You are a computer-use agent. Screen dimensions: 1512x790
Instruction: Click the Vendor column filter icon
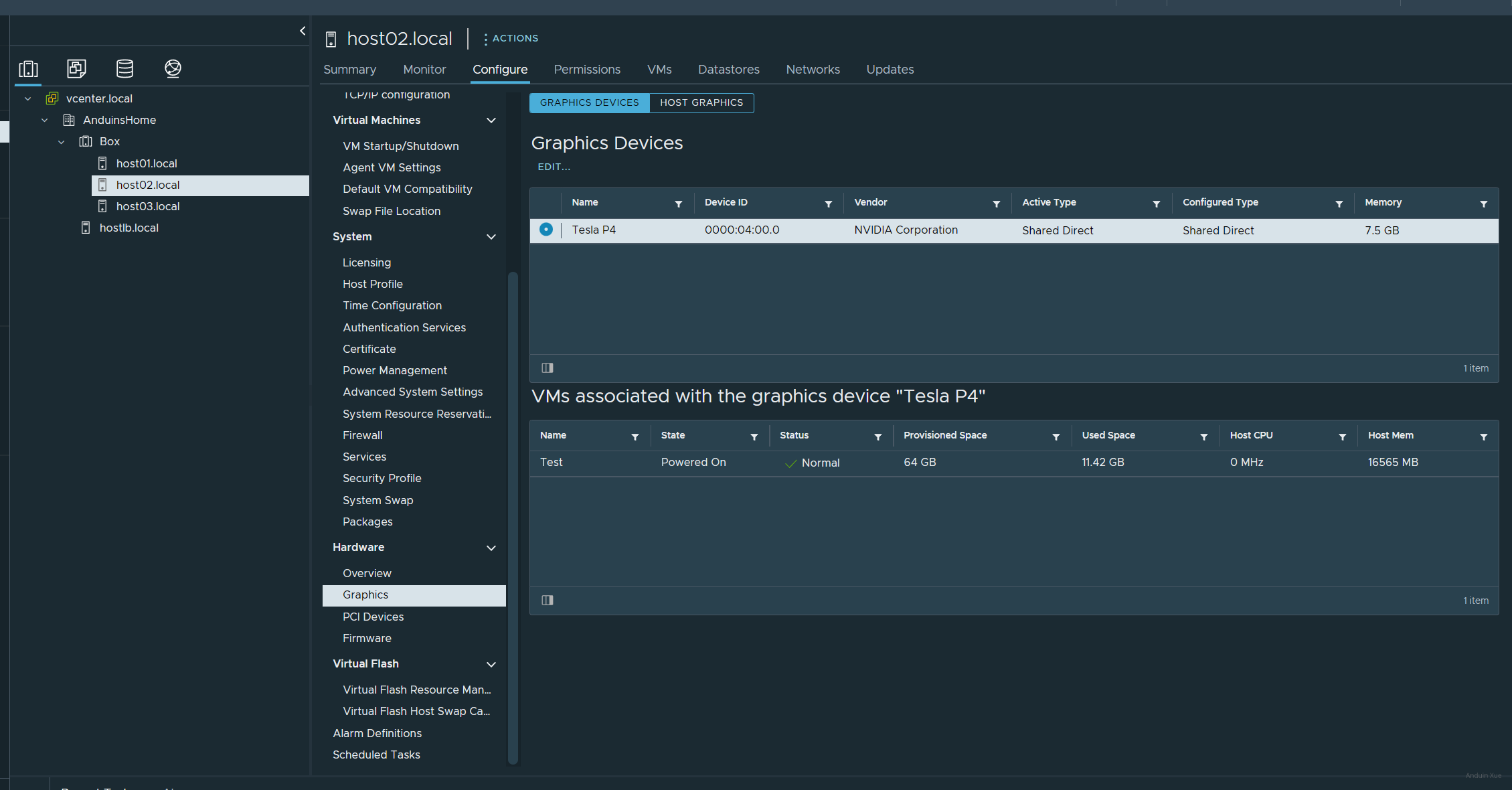coord(996,204)
